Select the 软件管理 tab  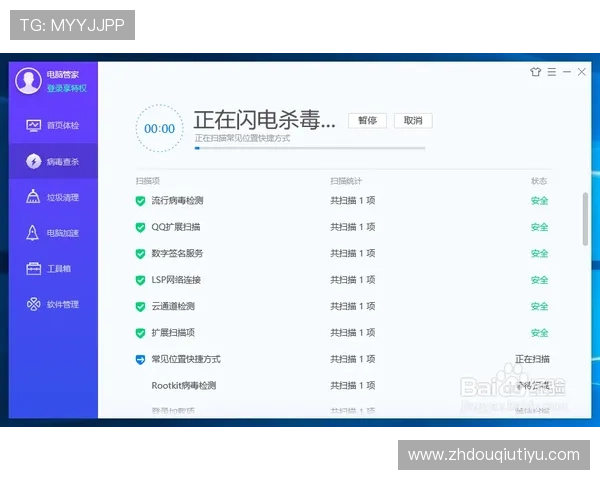pos(53,304)
